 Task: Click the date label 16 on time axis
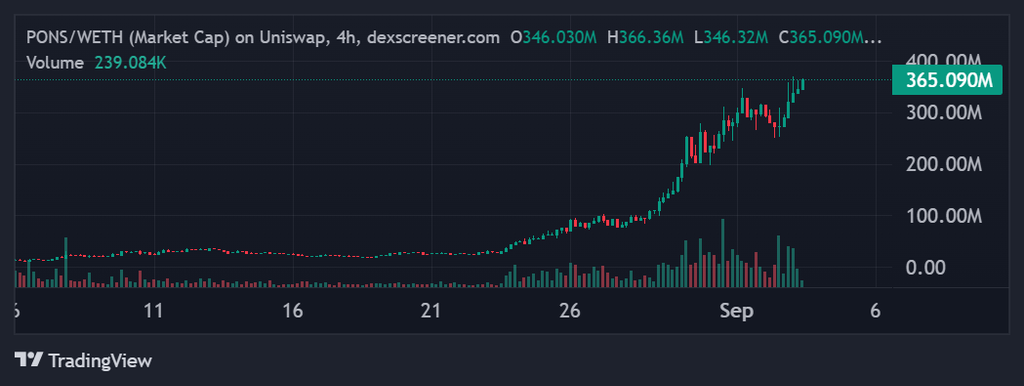coord(293,311)
